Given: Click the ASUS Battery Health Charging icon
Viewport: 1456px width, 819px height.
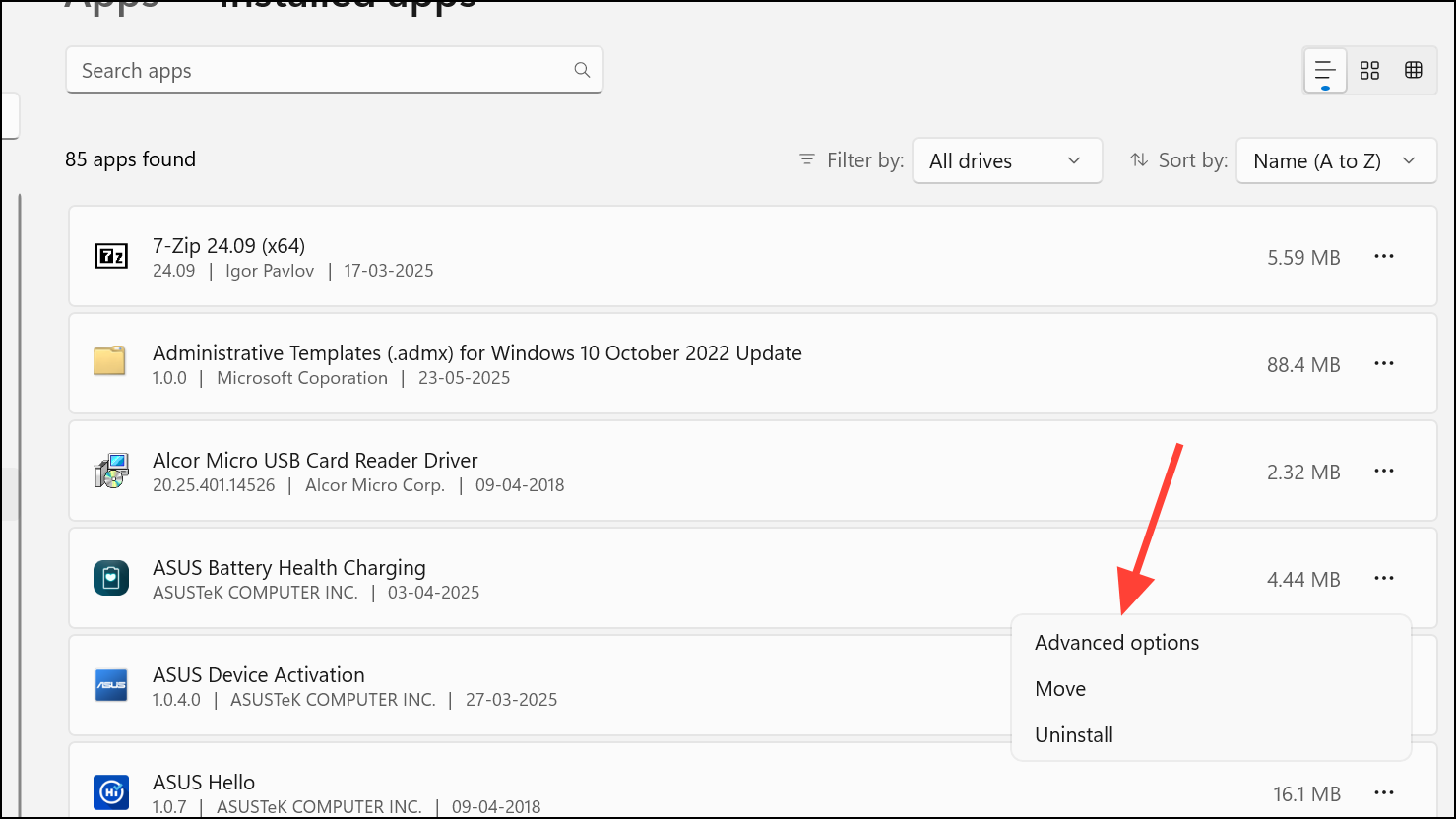Looking at the screenshot, I should pos(110,578).
